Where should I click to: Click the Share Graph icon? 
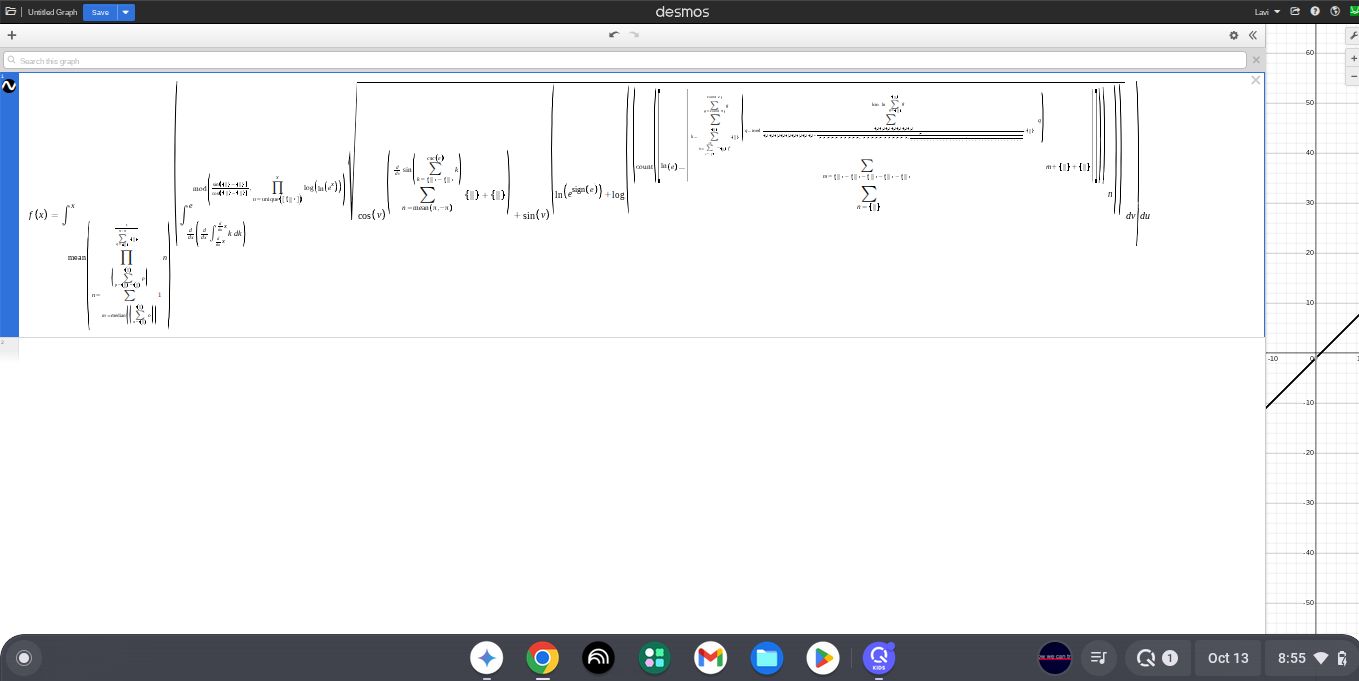click(x=1296, y=12)
